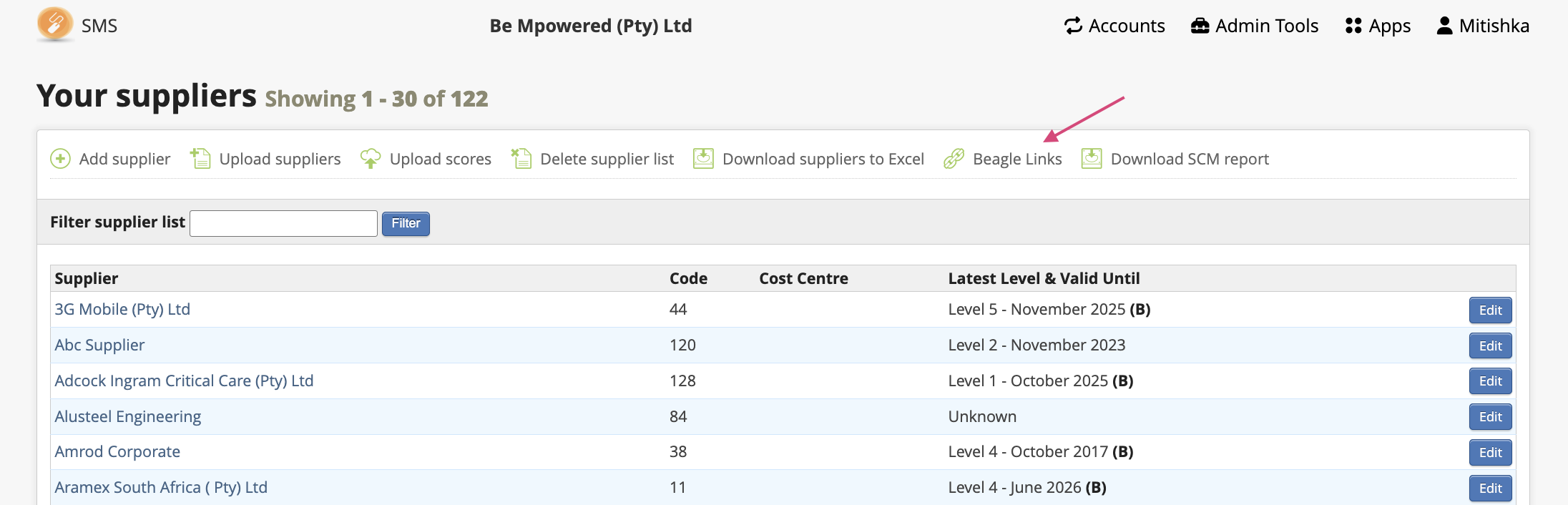This screenshot has height=505, width=1568.
Task: Click the Unknown level cell
Action: coord(982,416)
